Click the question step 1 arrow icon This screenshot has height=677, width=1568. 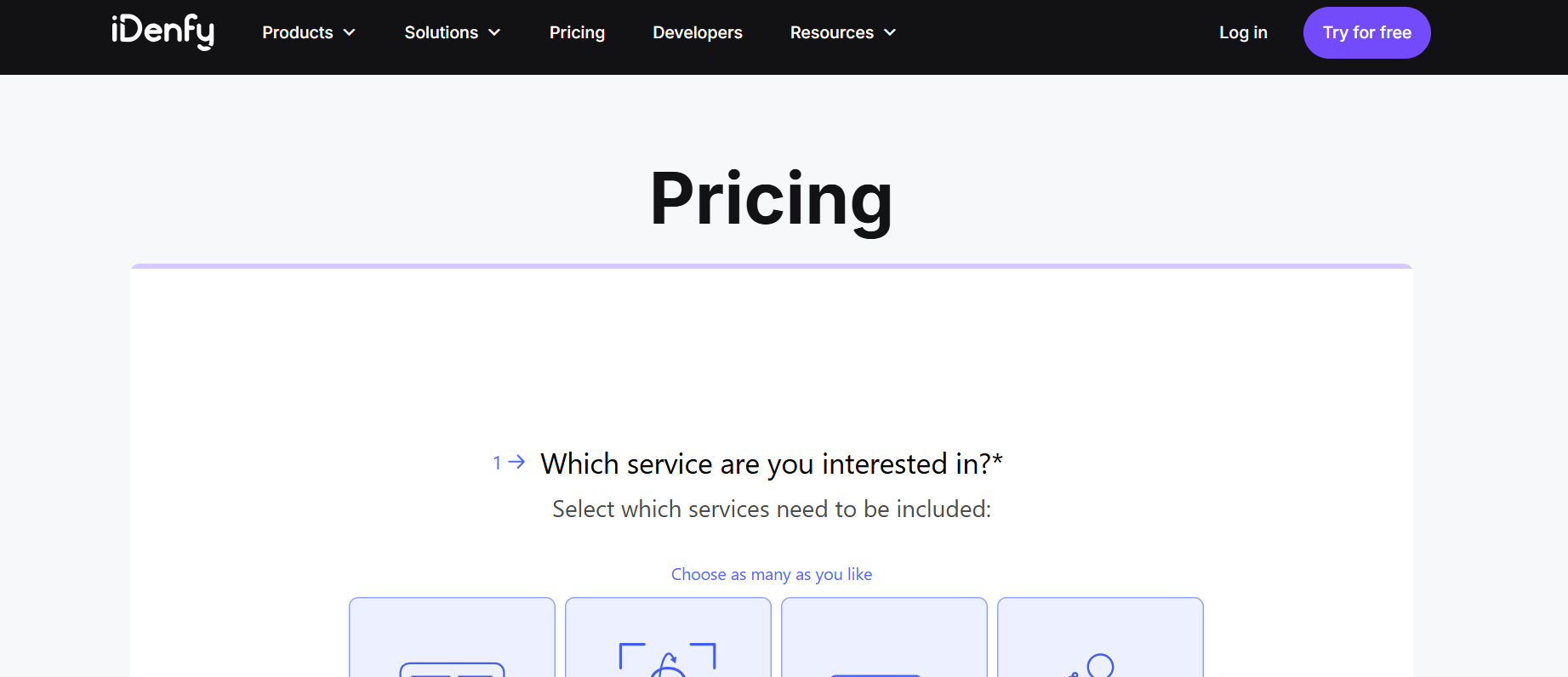(x=516, y=462)
